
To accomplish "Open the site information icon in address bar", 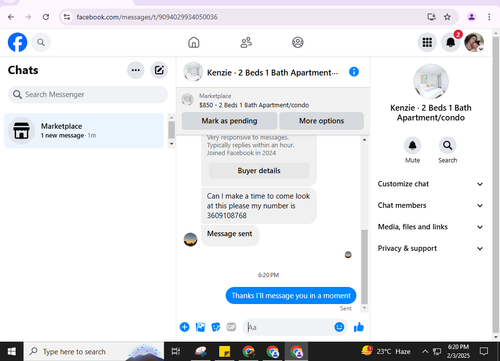I will (x=67, y=17).
